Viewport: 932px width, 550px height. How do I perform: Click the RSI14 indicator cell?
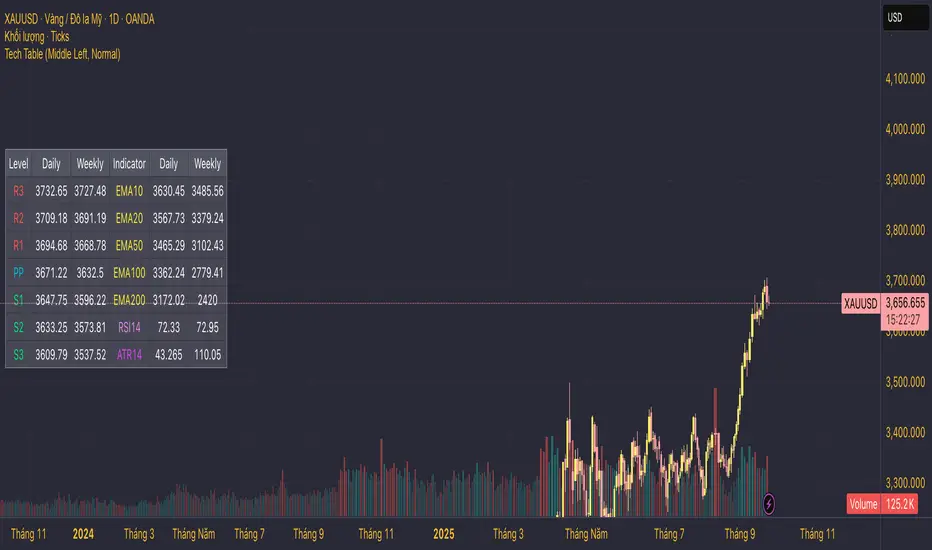(129, 327)
